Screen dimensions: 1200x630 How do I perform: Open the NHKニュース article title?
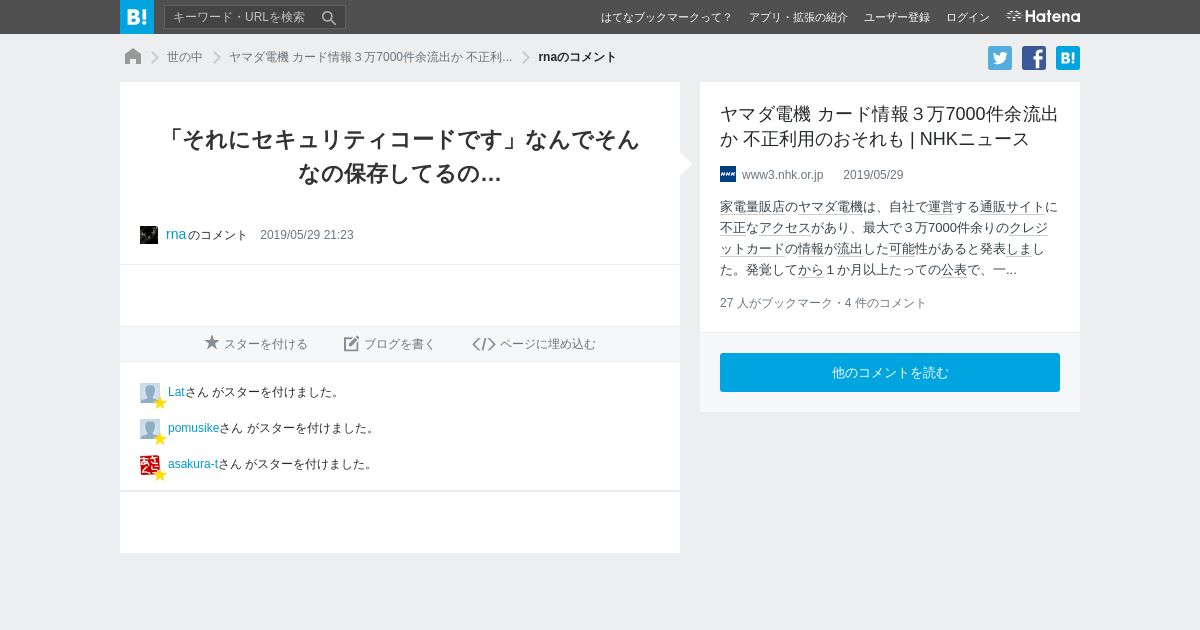889,126
